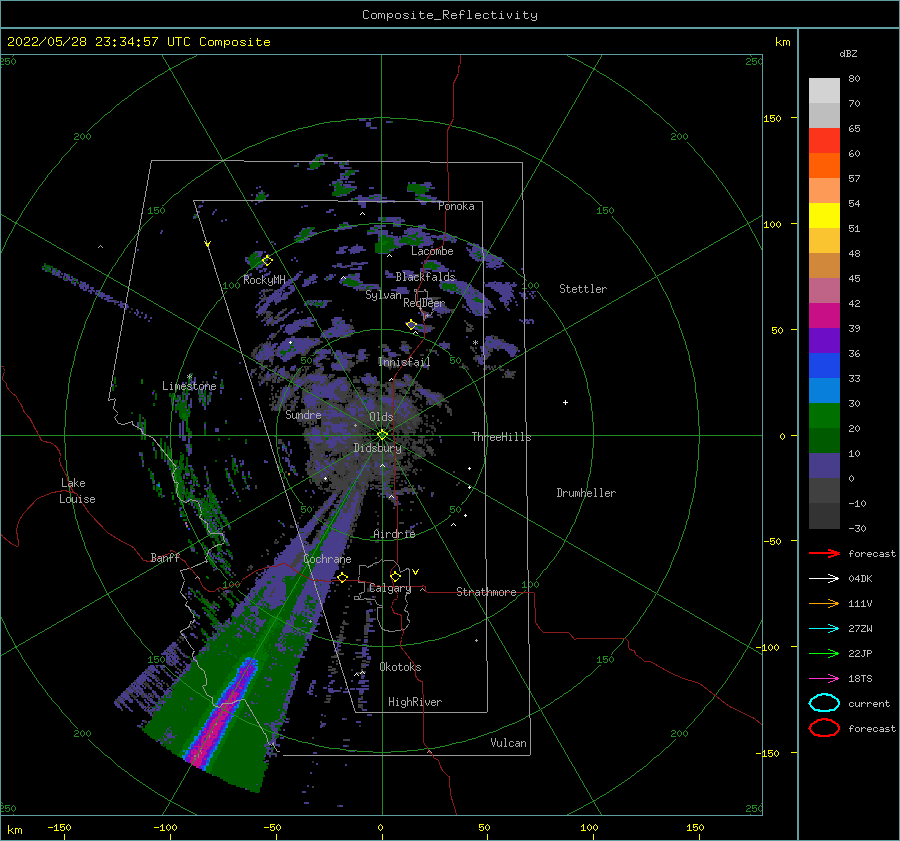Viewport: 900px width, 841px height.
Task: Click the red forecast oval icon
Action: pos(824,728)
